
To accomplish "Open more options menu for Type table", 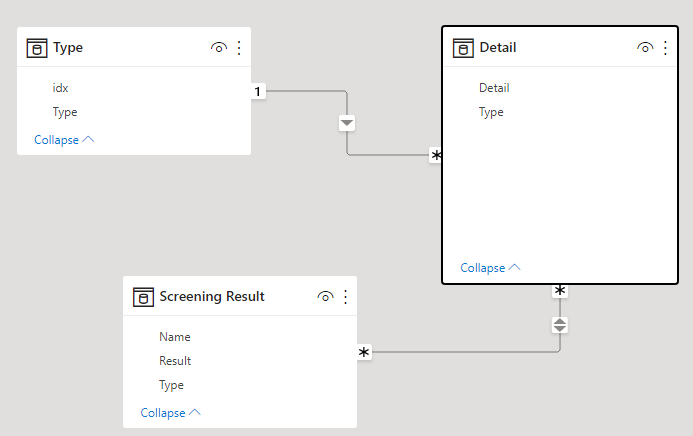I will [x=239, y=48].
